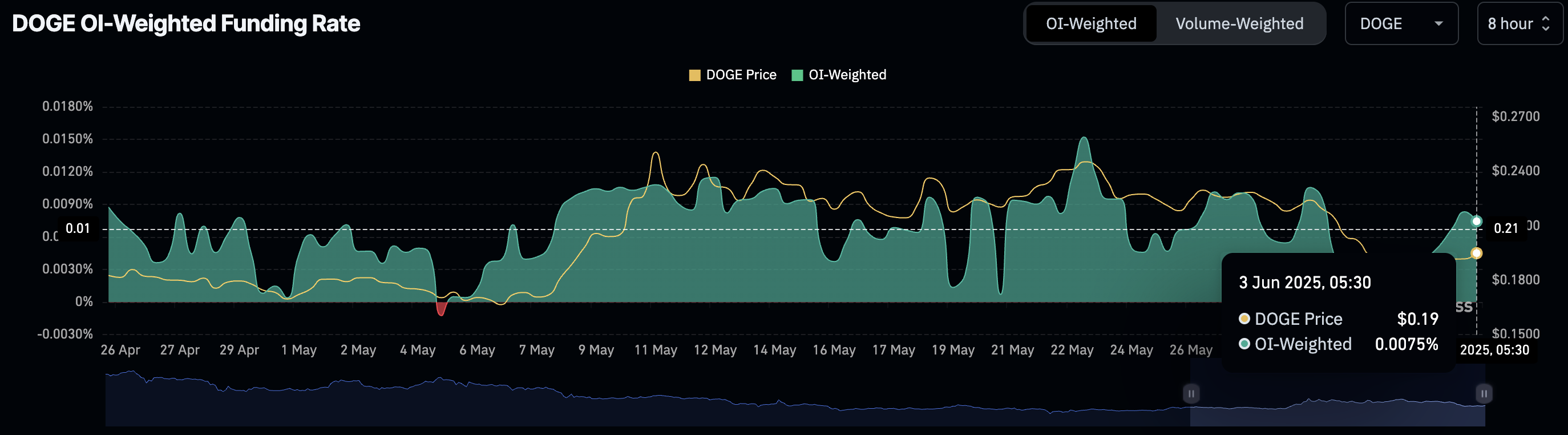Click the 24 May date label
This screenshot has height=435, width=1568.
[1131, 351]
